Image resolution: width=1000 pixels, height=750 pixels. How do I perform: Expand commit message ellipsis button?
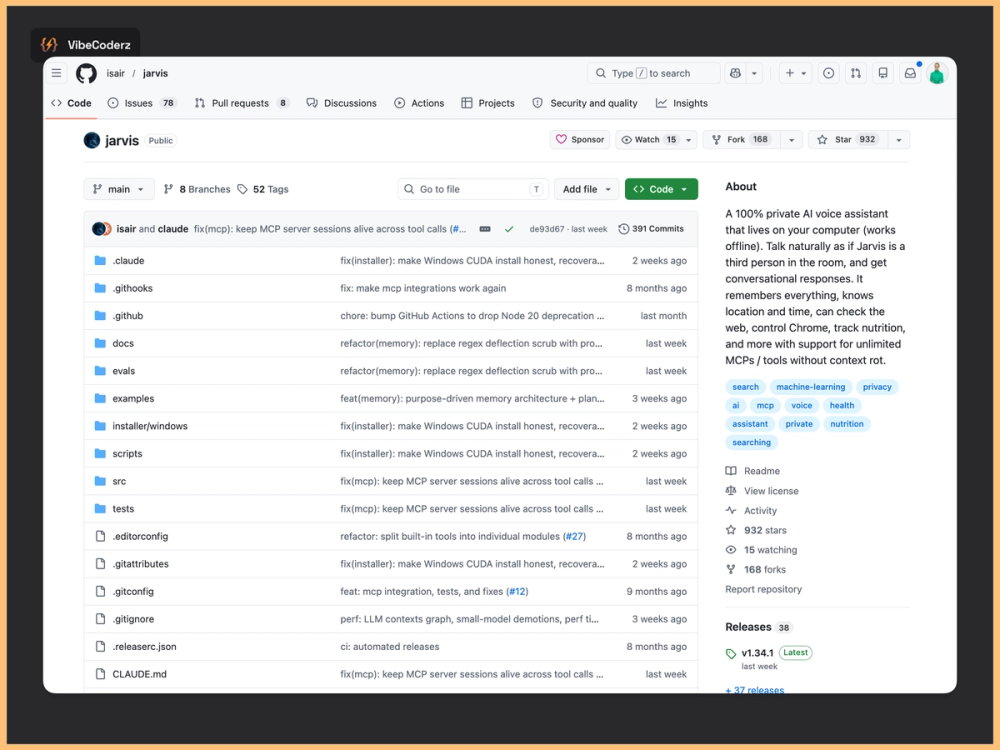tap(485, 229)
